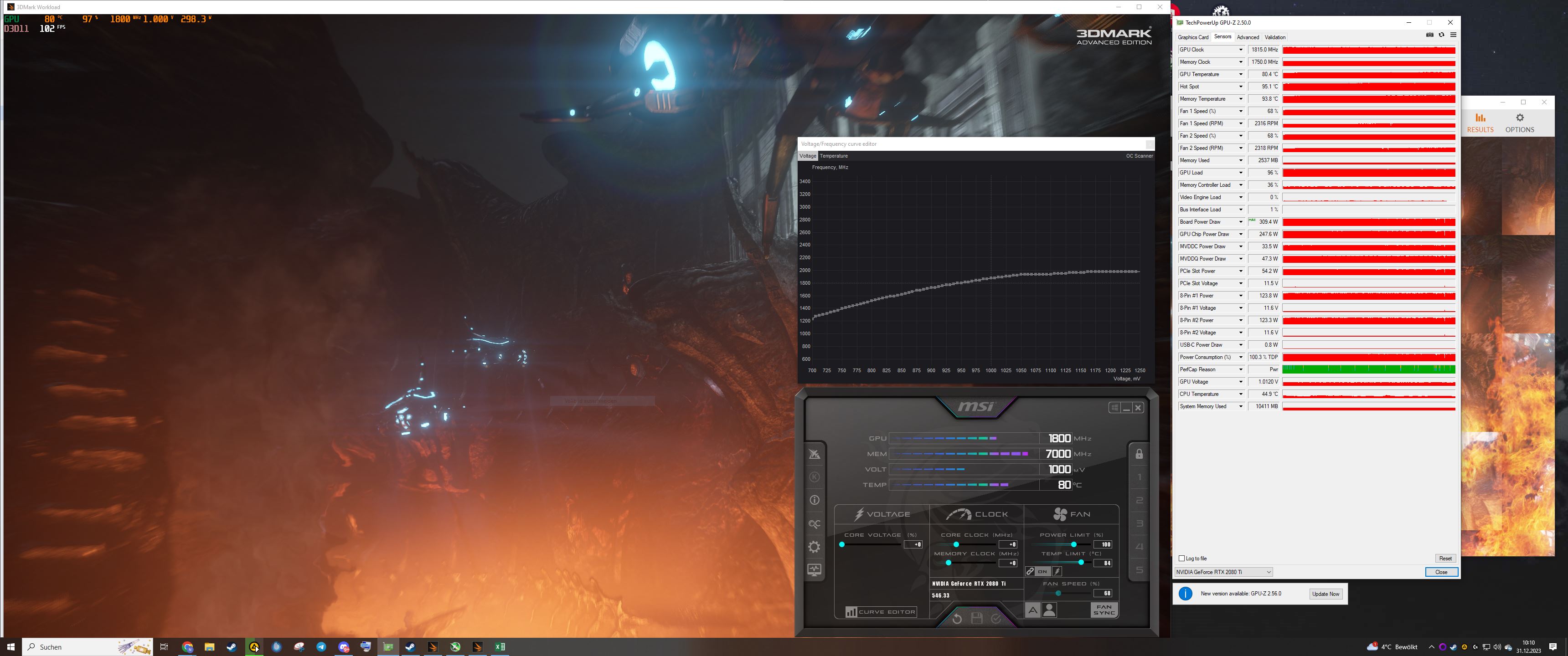
Task: Enable Log to file checkbox in GPU-Z
Action: (1182, 558)
